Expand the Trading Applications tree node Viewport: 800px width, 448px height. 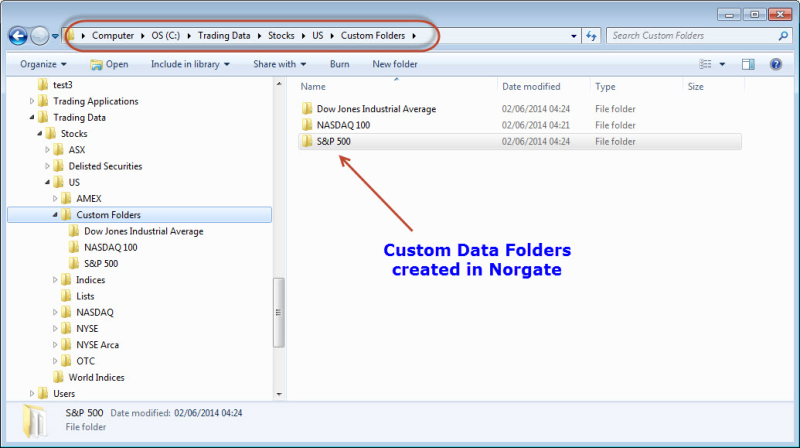click(32, 101)
